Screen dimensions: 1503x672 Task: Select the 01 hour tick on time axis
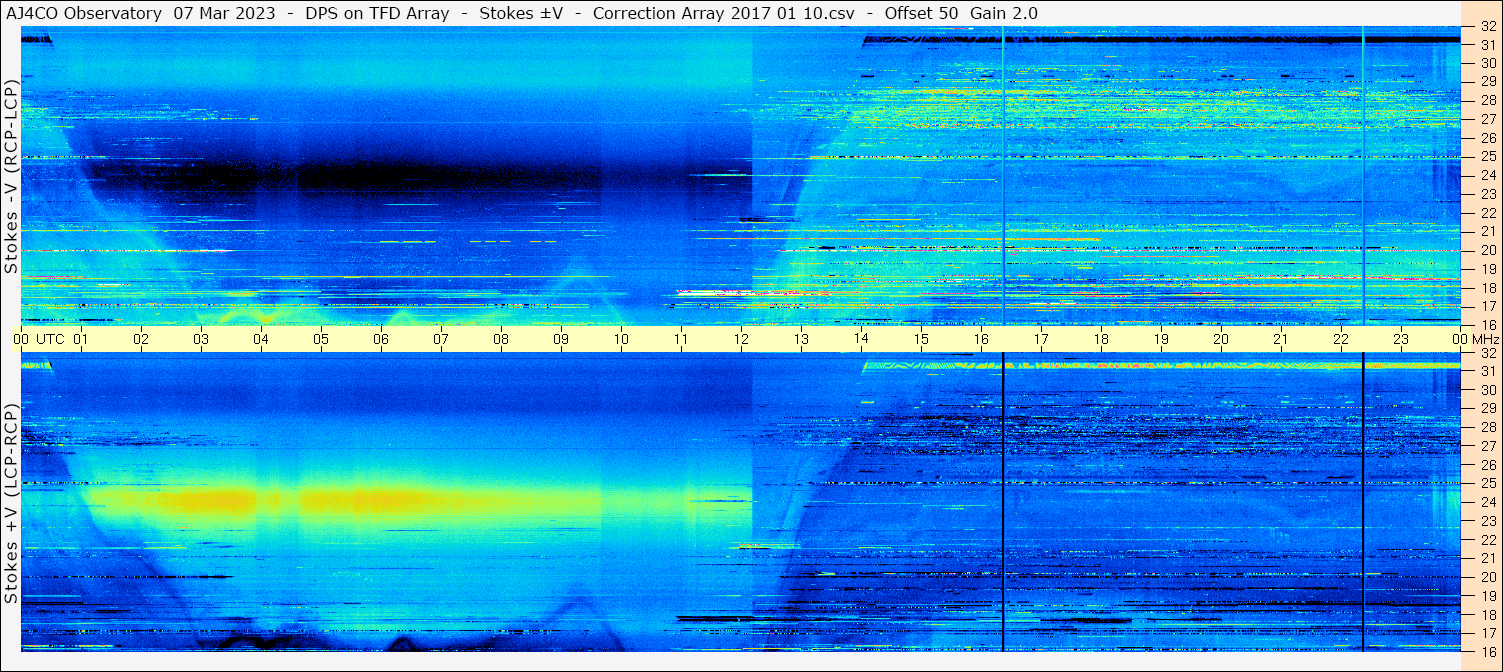81,339
